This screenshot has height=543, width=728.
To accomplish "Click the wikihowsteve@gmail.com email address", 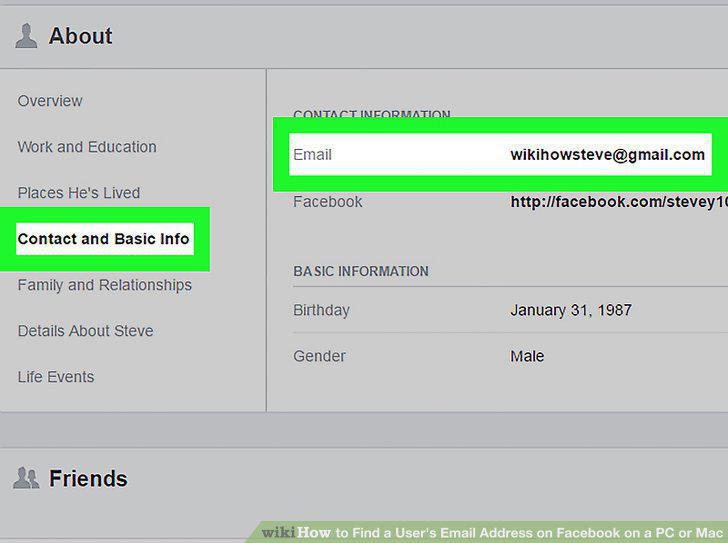I will click(x=607, y=155).
